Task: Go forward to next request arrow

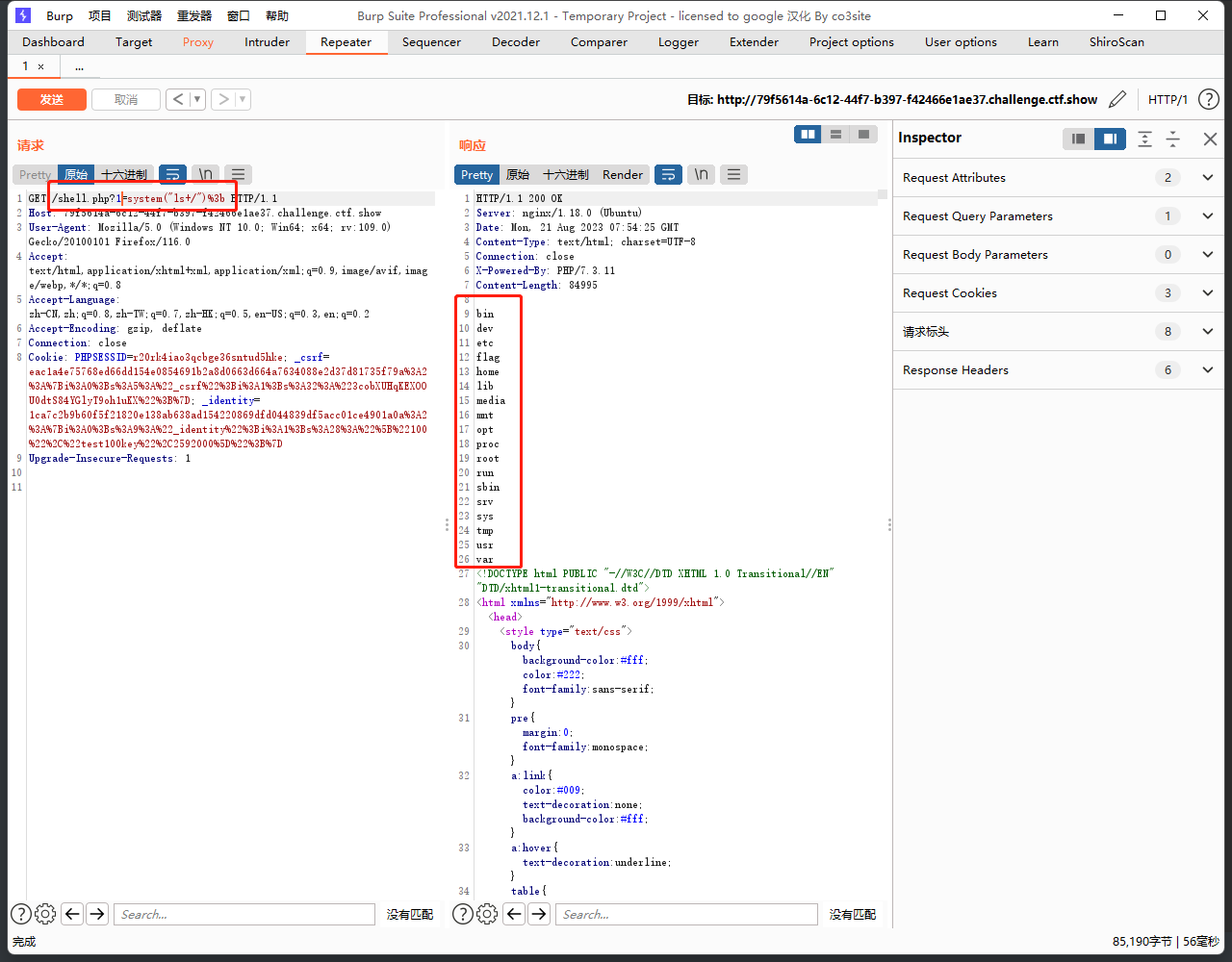Action: point(223,99)
